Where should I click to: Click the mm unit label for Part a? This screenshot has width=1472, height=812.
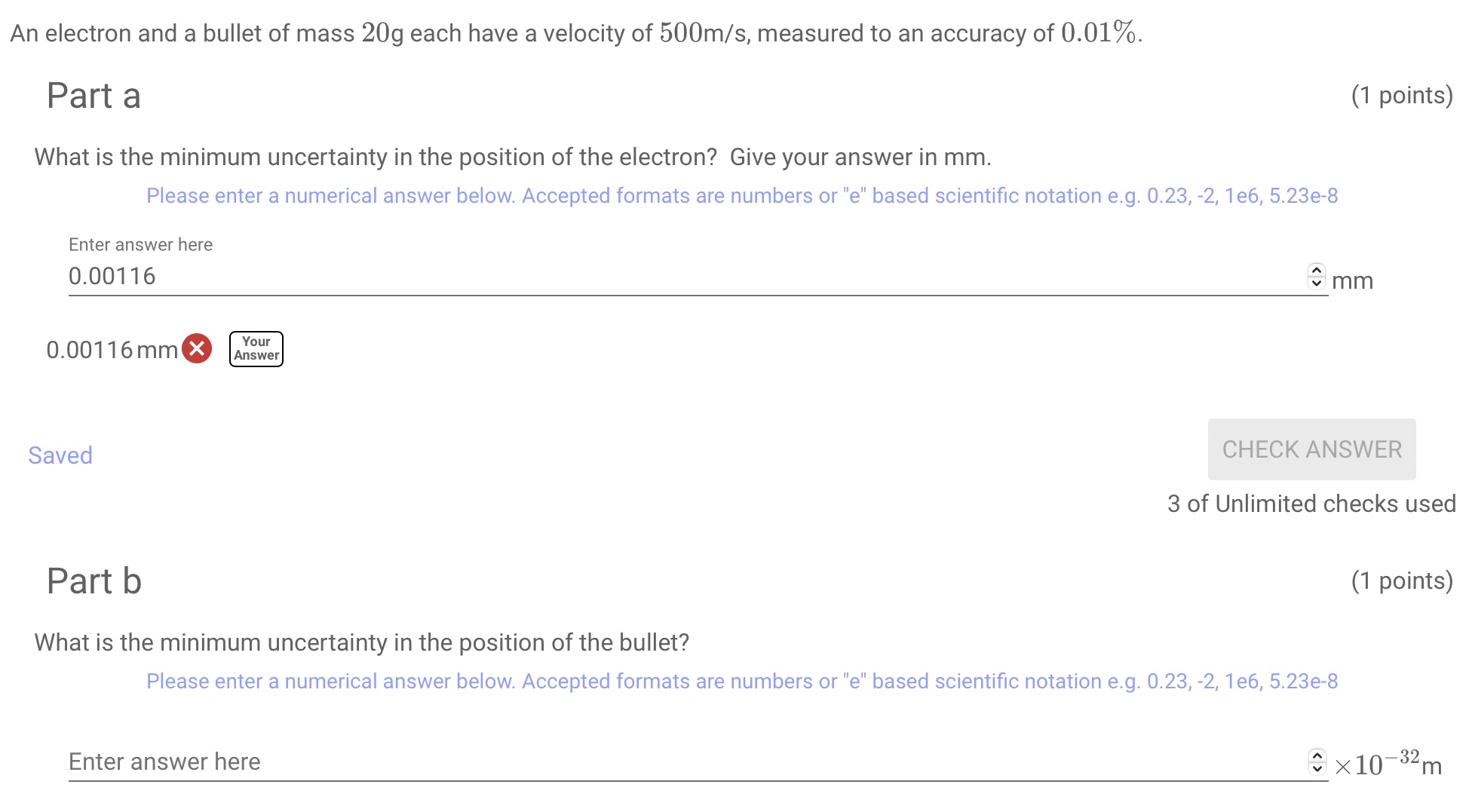point(1352,280)
